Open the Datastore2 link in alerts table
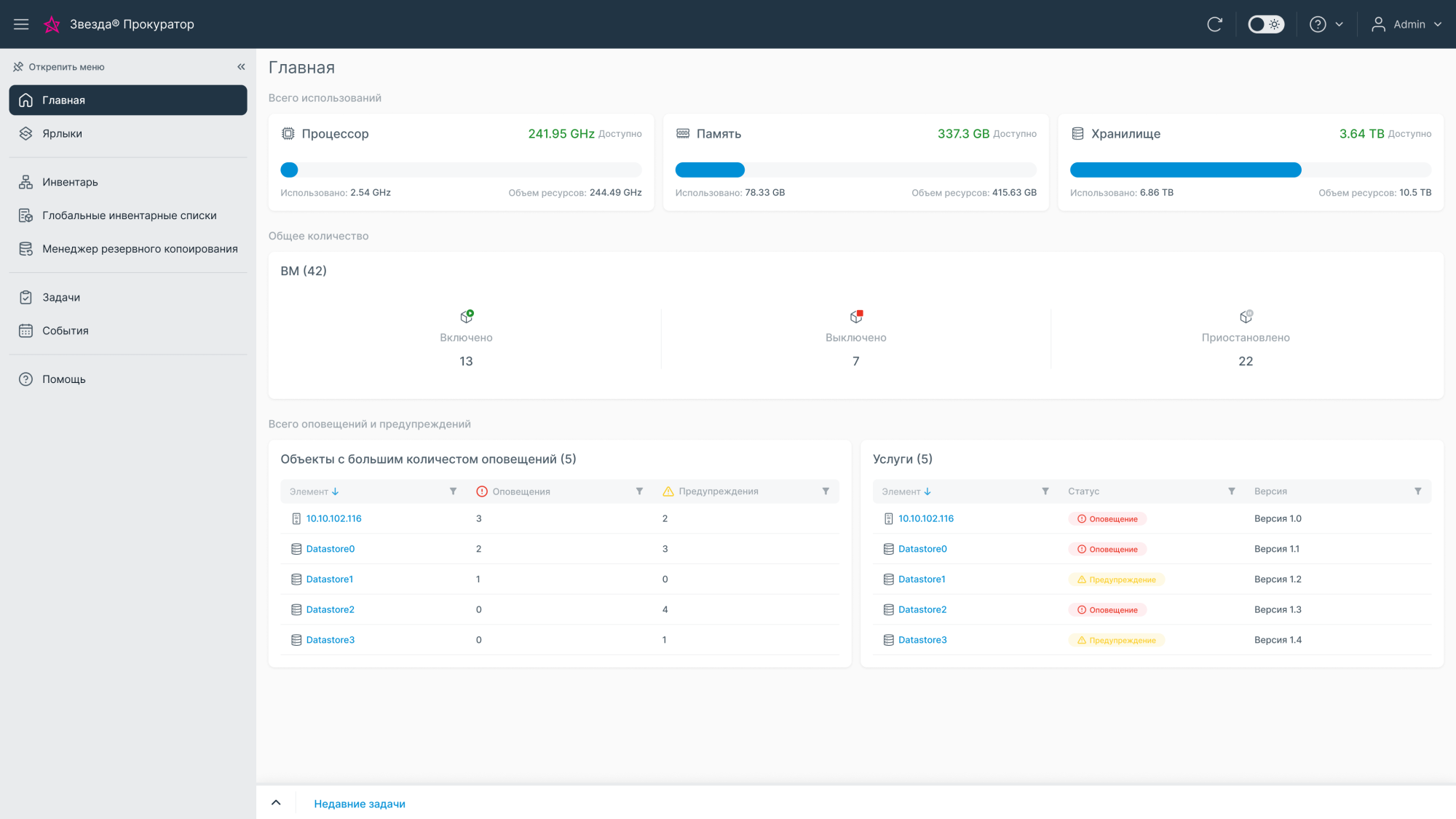Viewport: 1456px width, 819px height. click(330, 609)
